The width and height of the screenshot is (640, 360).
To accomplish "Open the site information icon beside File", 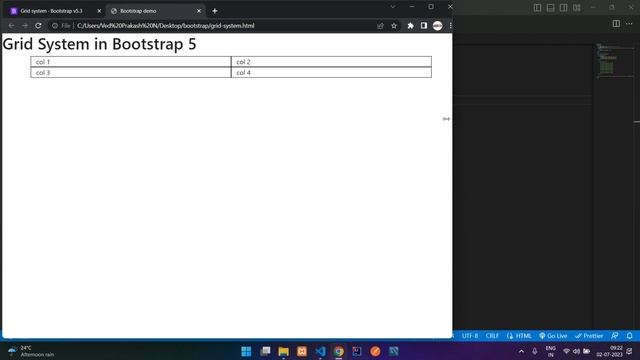I will click(55, 25).
